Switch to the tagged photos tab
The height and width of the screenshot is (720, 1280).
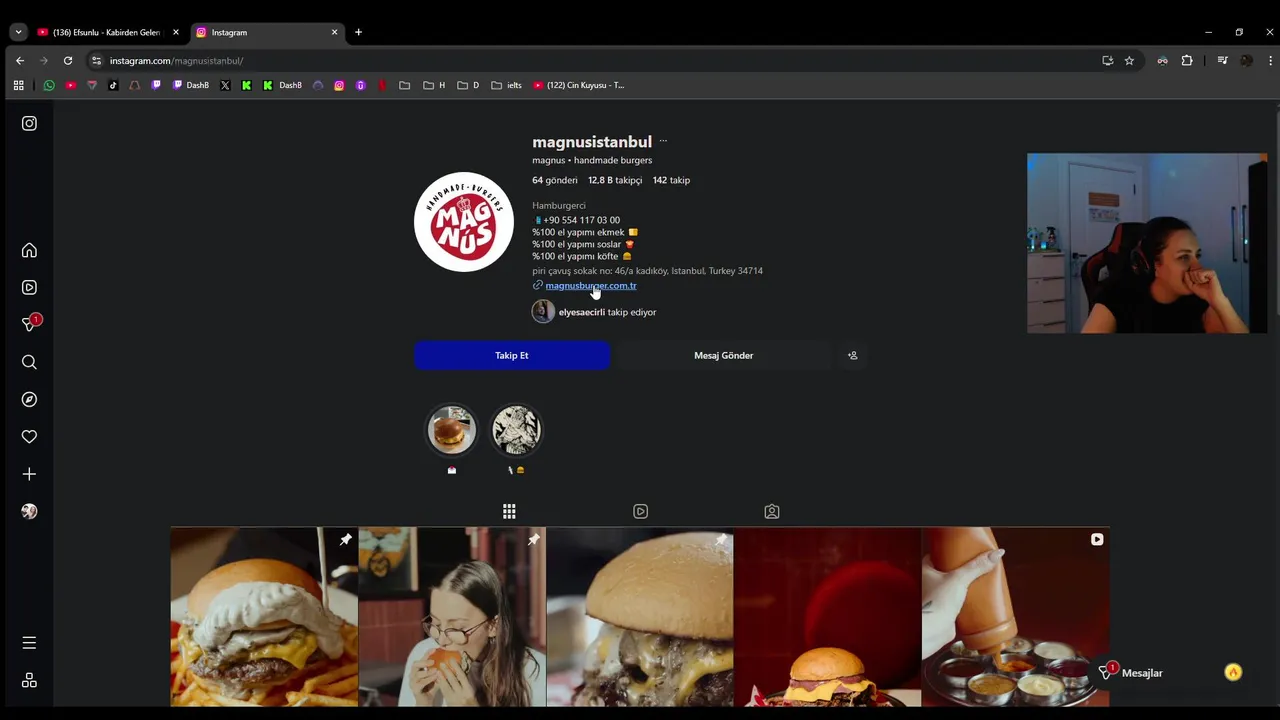click(x=772, y=511)
